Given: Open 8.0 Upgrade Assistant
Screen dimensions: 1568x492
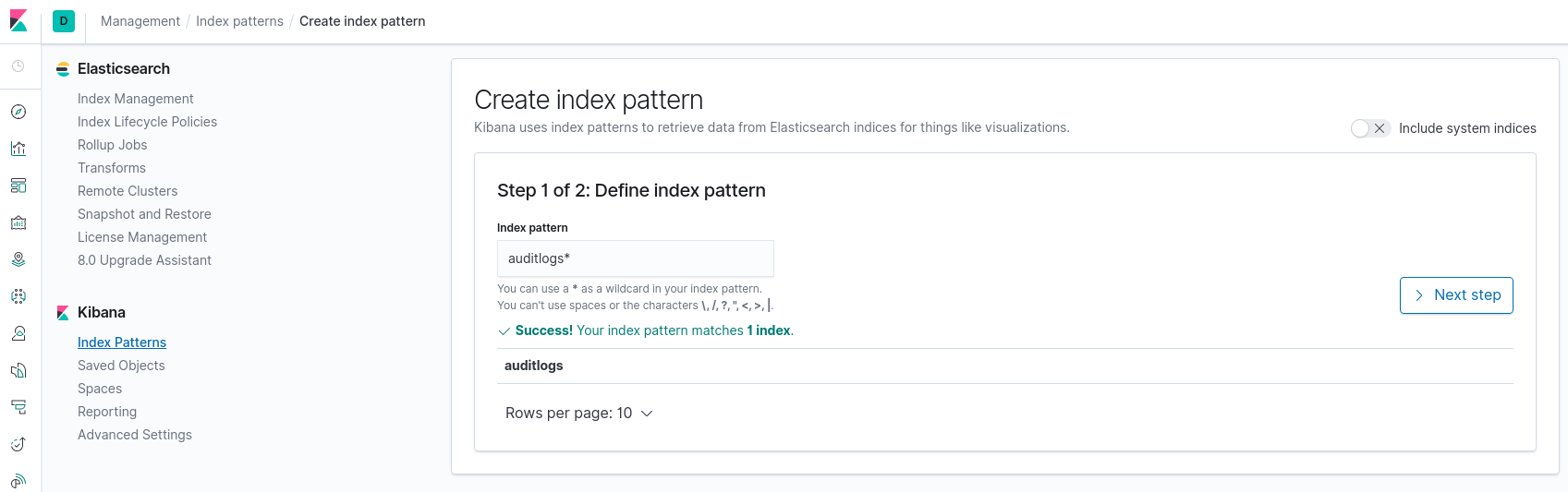Looking at the screenshot, I should pos(144,260).
